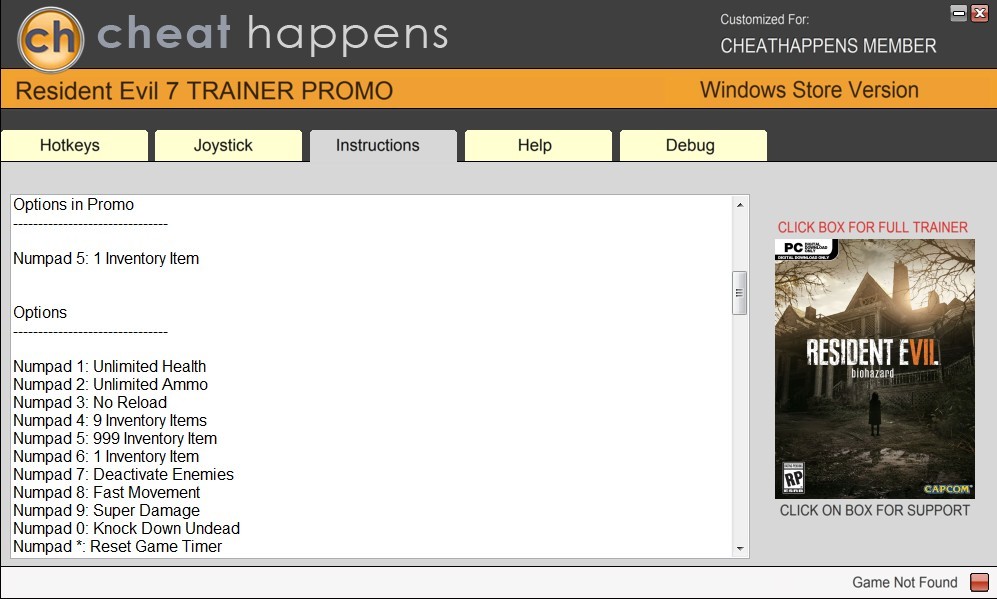Click the Windows Store Version label
Screen dimensions: 997x599
(809, 90)
